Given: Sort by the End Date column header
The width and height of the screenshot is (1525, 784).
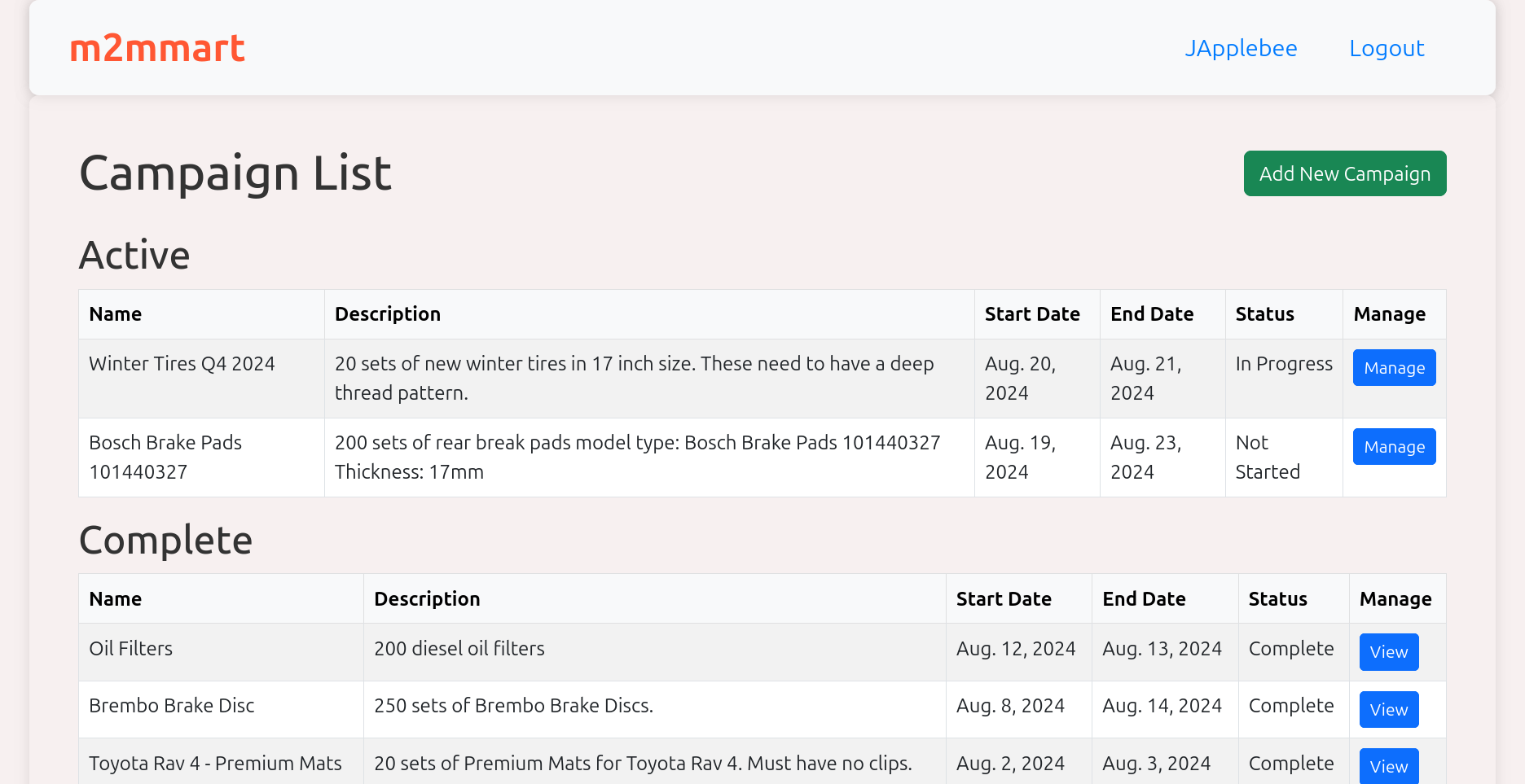Looking at the screenshot, I should point(1152,313).
